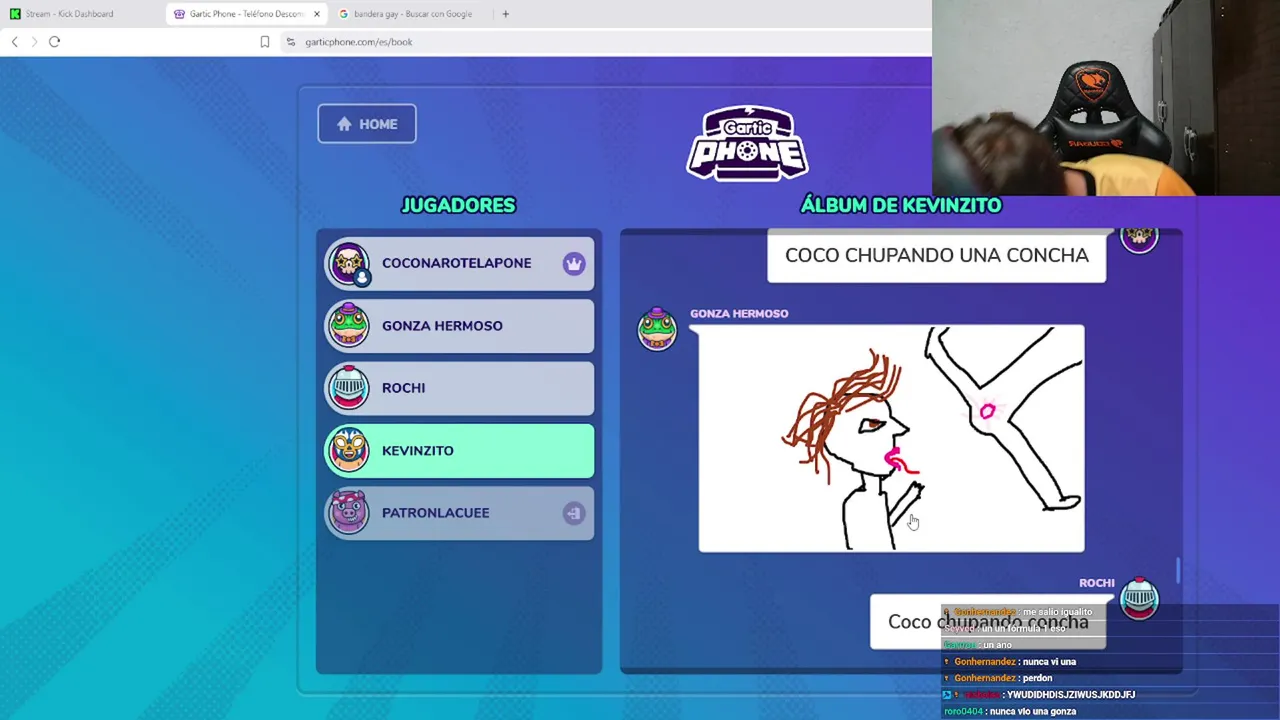Click ROCHI name label above reply

(1096, 583)
